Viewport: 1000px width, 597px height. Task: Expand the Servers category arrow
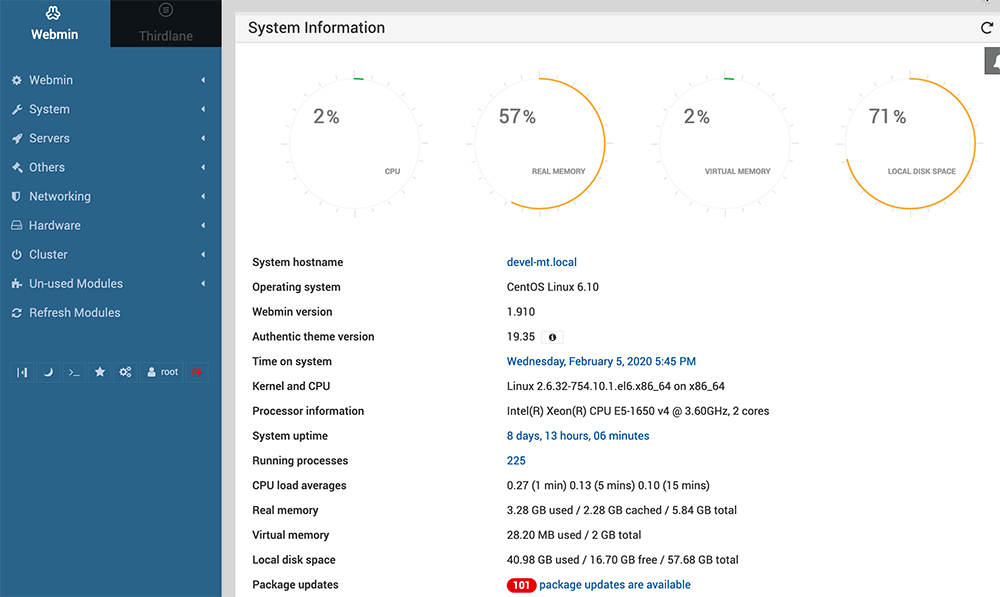pyautogui.click(x=203, y=138)
